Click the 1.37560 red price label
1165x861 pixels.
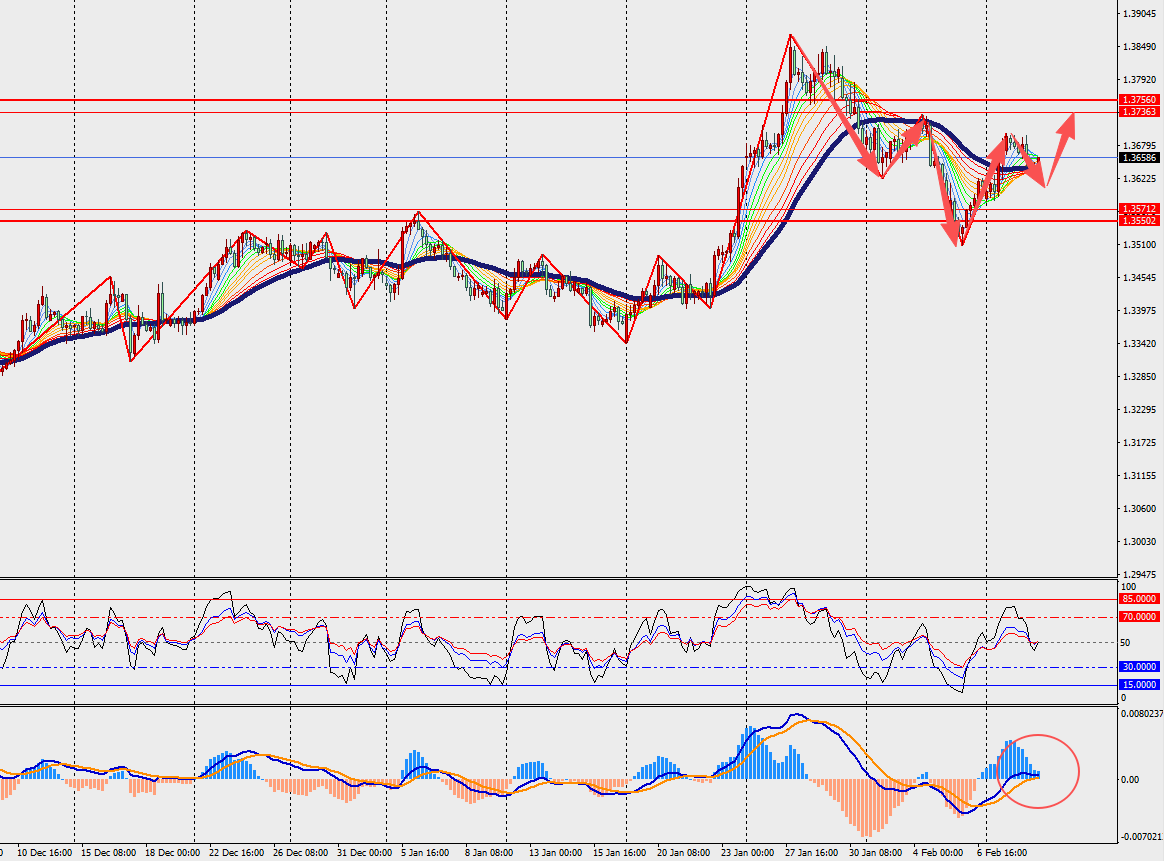coord(1139,100)
